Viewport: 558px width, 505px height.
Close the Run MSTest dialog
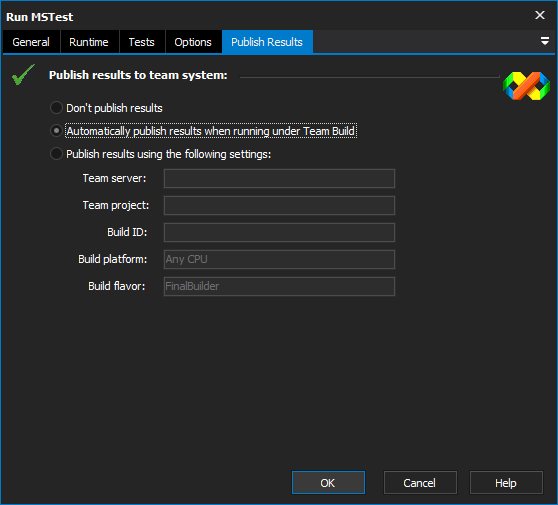point(540,15)
